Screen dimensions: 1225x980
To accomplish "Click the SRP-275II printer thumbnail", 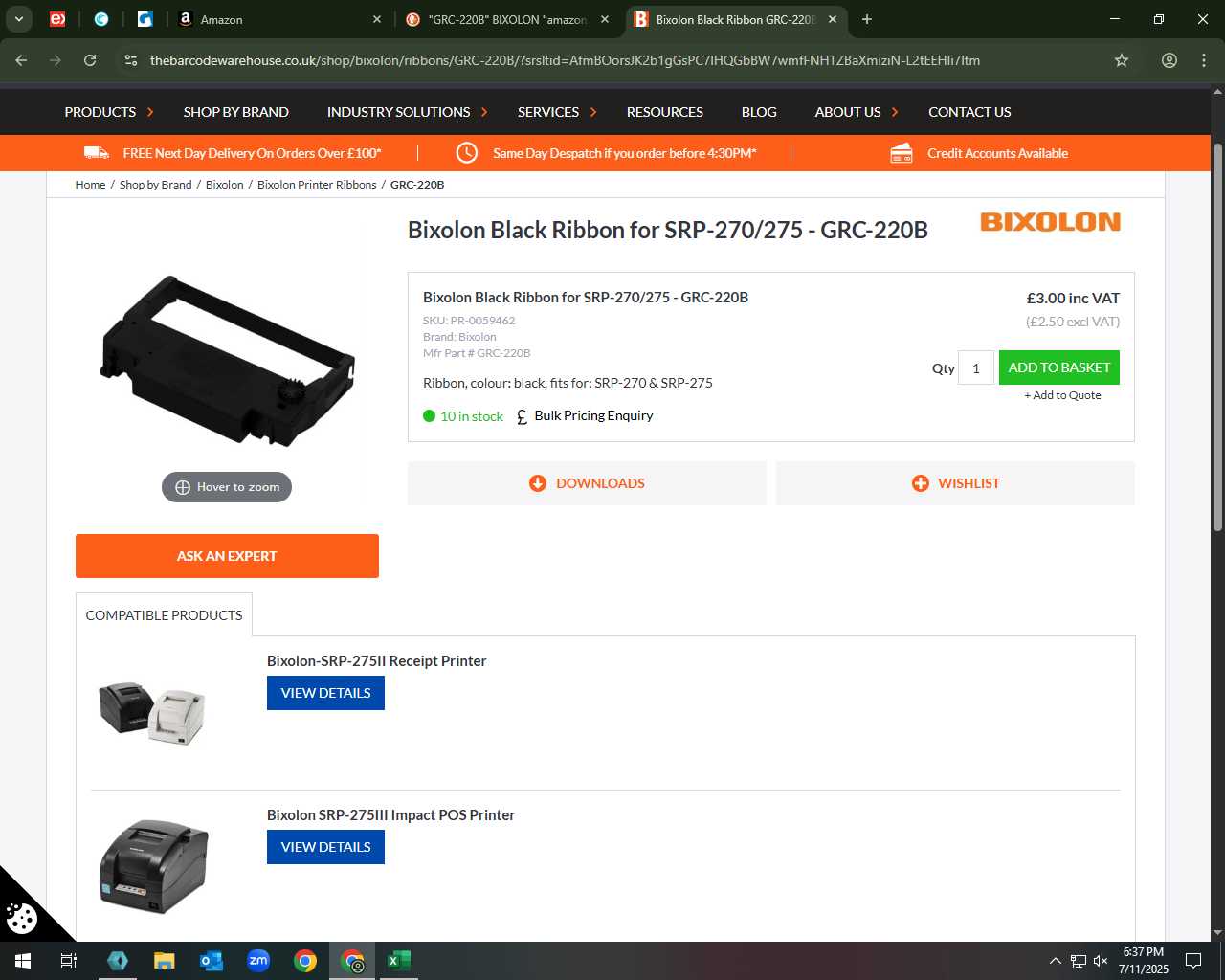I will click(x=151, y=714).
